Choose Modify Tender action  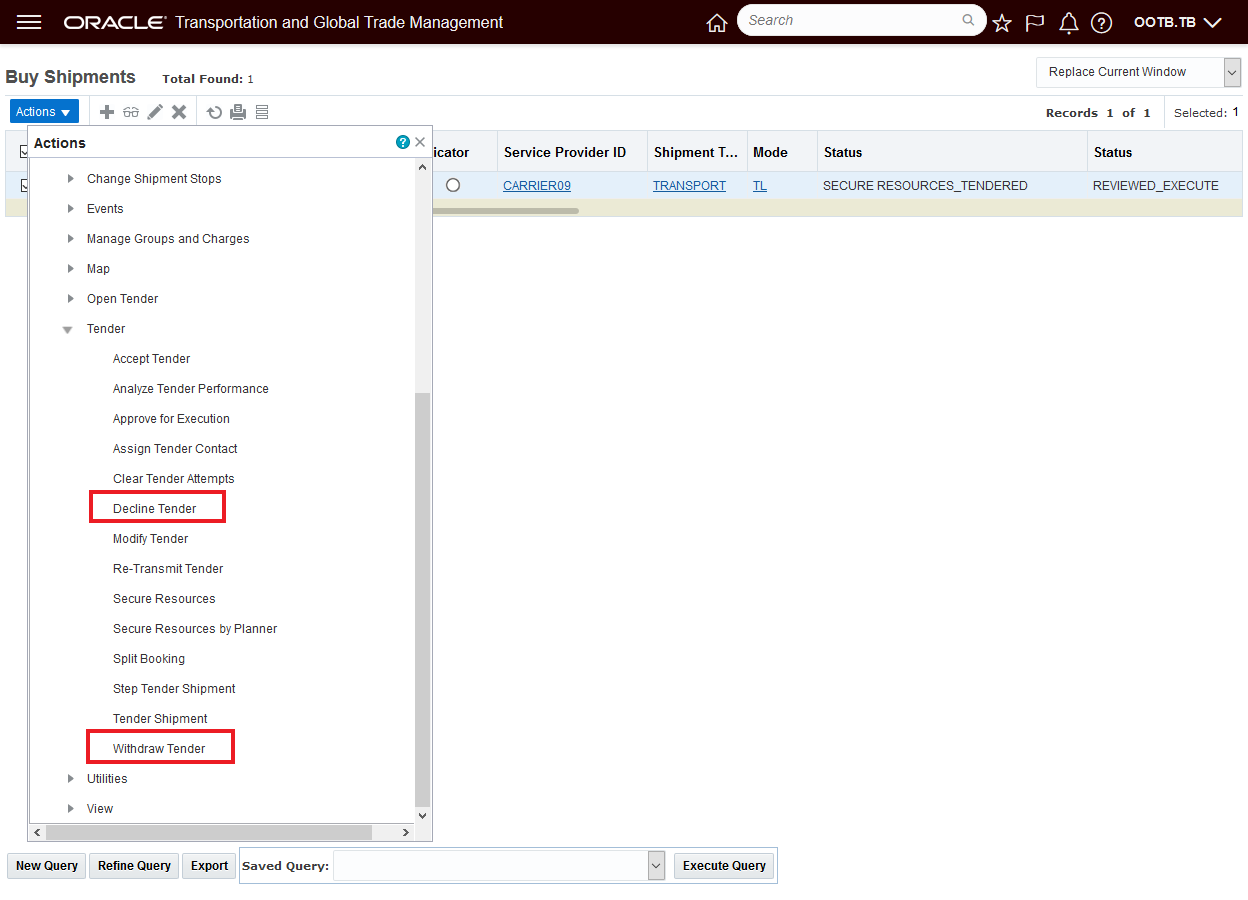point(150,539)
